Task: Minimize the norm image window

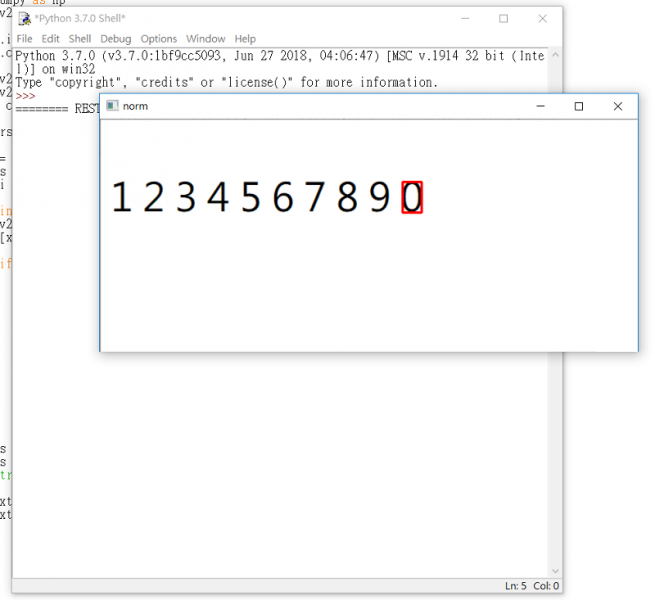Action: tap(541, 106)
